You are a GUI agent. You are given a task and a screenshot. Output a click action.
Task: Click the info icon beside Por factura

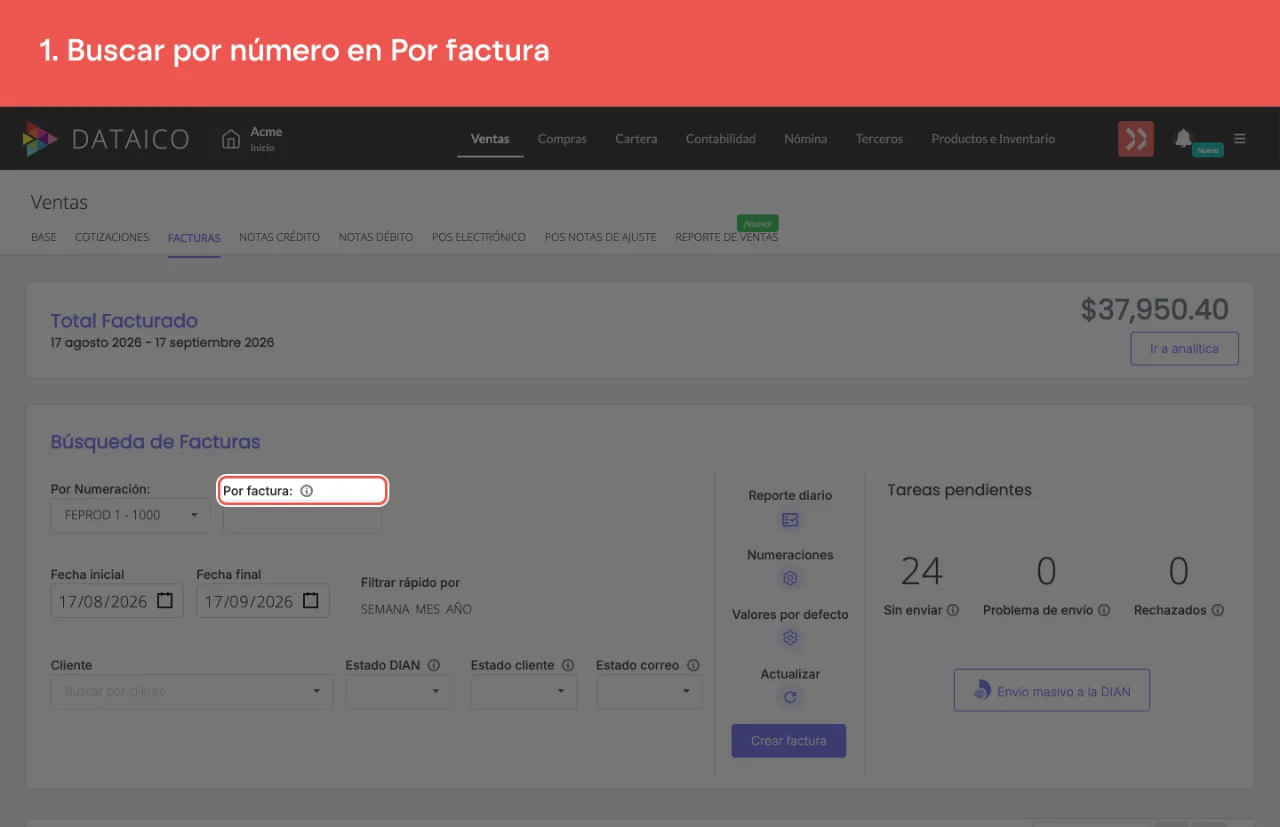[307, 491]
